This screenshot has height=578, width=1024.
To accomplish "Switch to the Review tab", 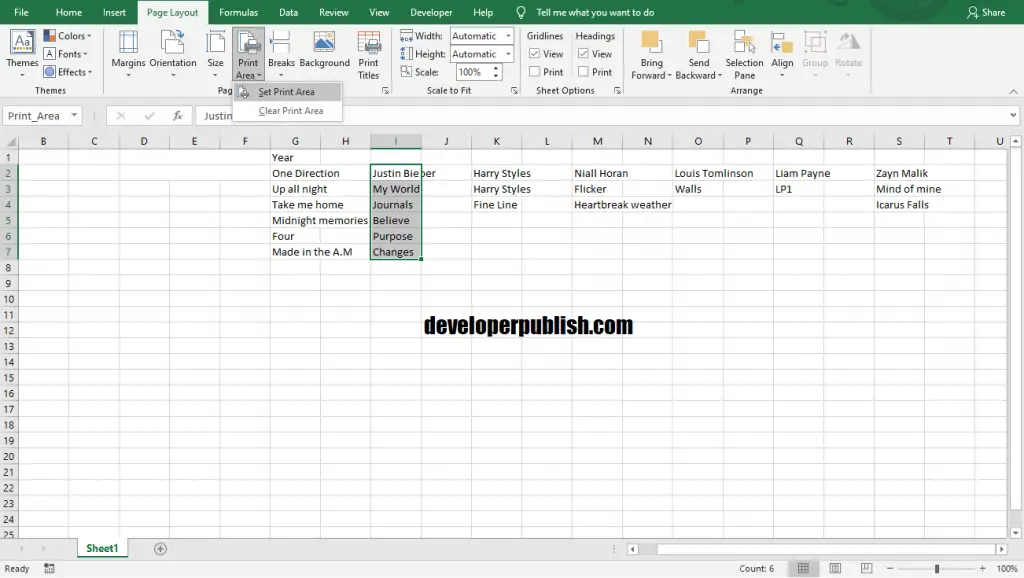I will click(333, 12).
